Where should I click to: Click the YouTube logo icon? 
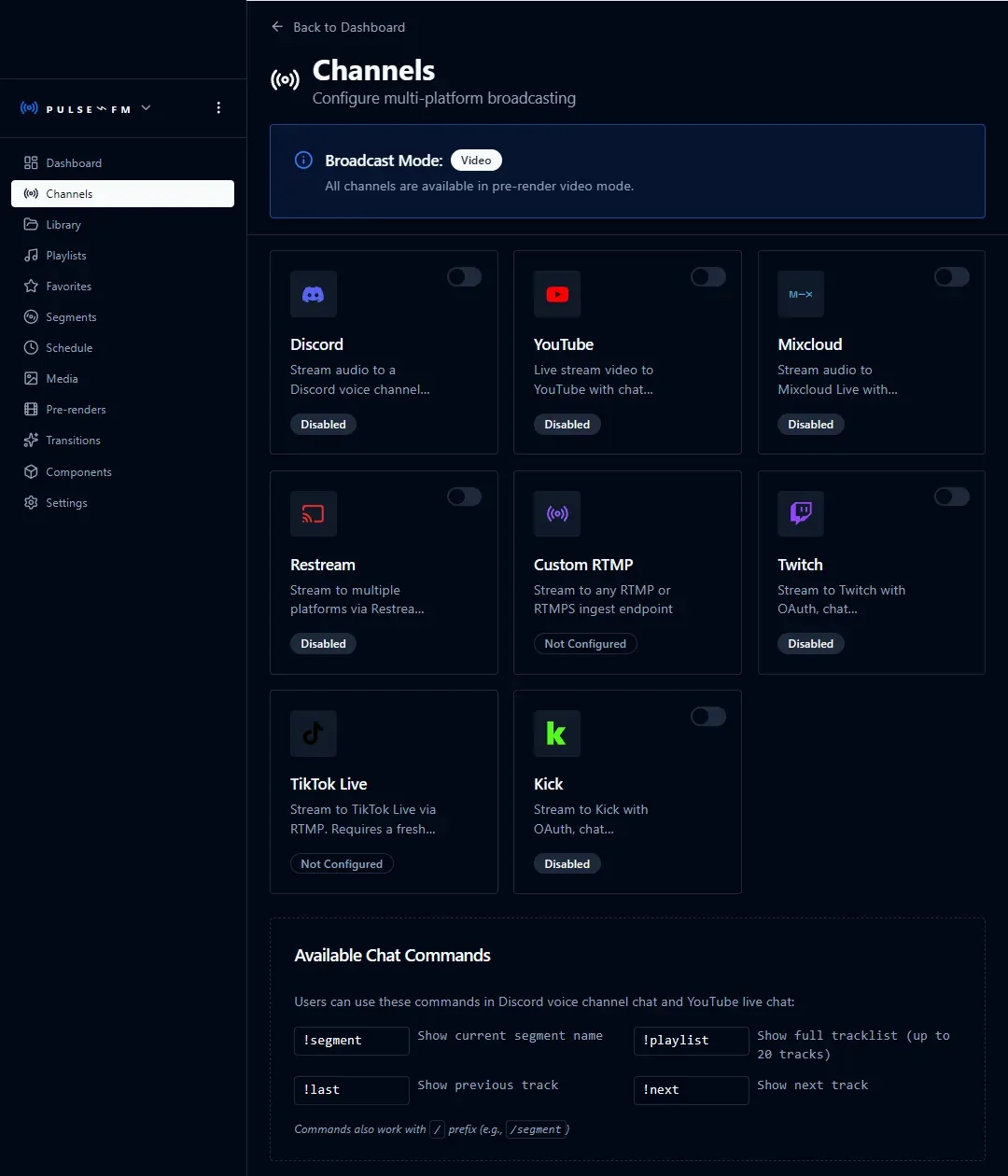557,294
